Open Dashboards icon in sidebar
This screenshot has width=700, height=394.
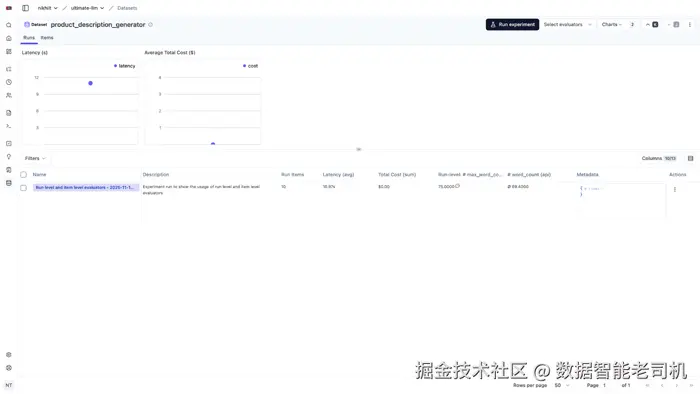(x=8, y=52)
